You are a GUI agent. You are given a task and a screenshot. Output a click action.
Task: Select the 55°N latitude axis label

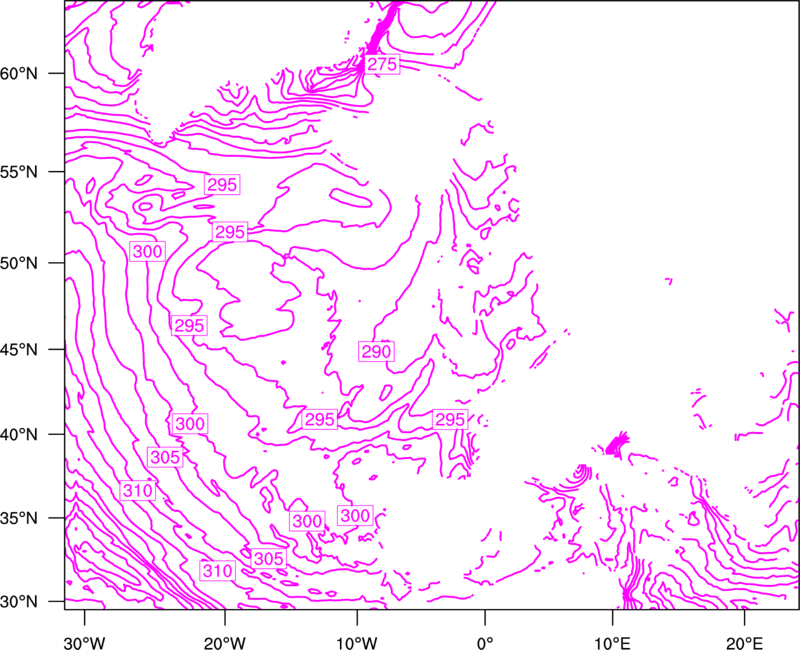pos(19,172)
